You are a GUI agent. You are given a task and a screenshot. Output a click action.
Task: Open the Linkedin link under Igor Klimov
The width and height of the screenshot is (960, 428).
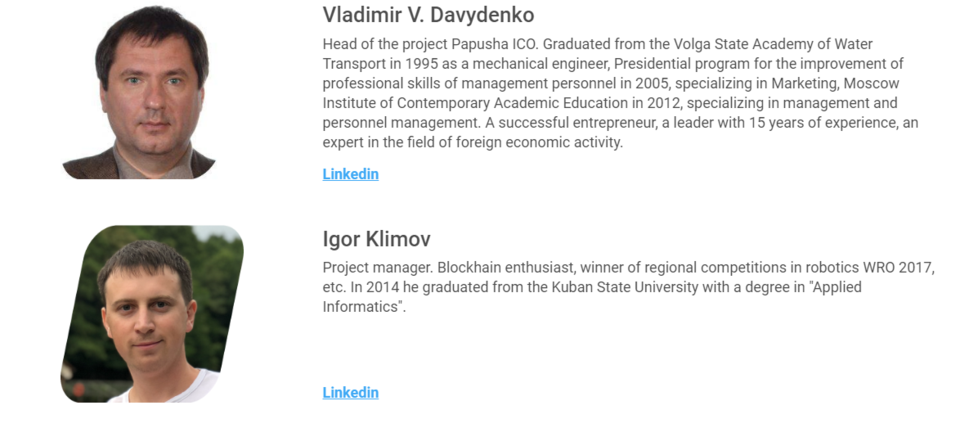(x=350, y=392)
